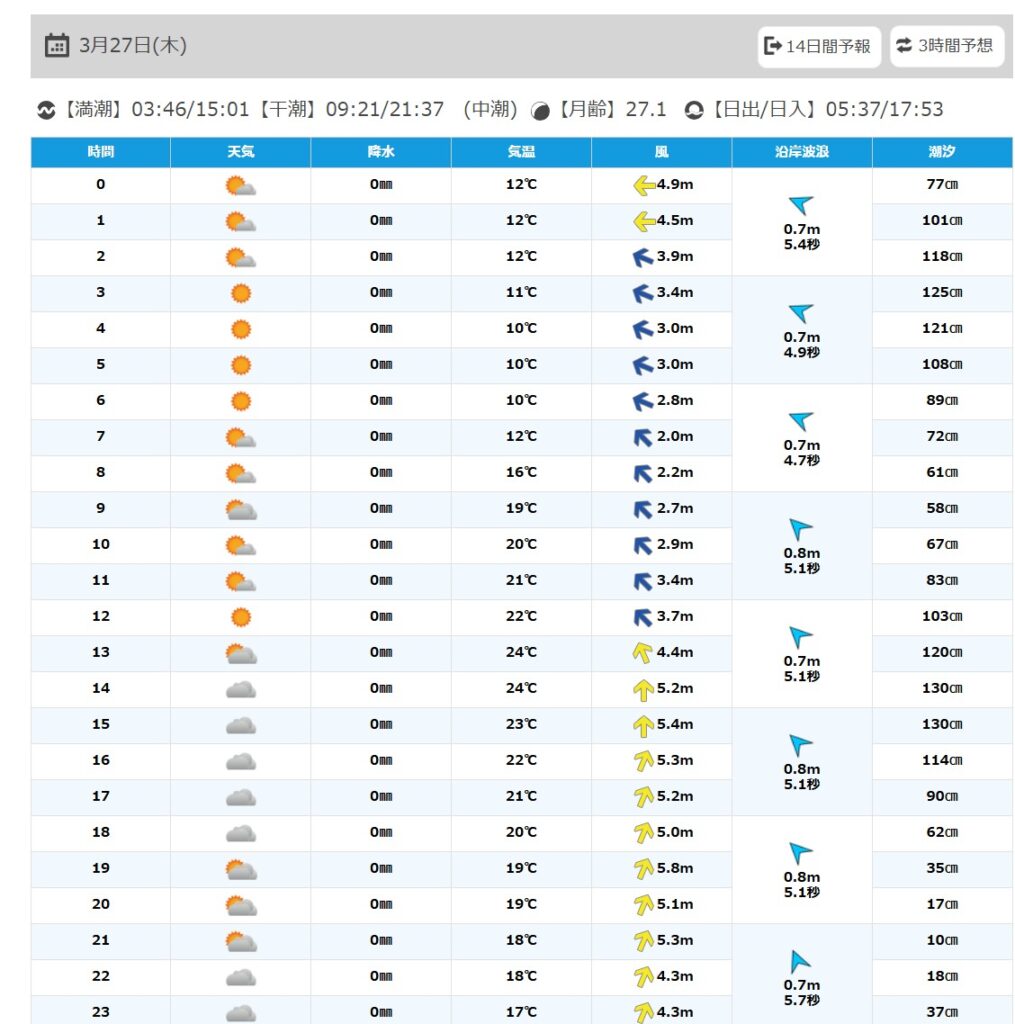Click the 沿岸波浪 column header

(x=802, y=152)
